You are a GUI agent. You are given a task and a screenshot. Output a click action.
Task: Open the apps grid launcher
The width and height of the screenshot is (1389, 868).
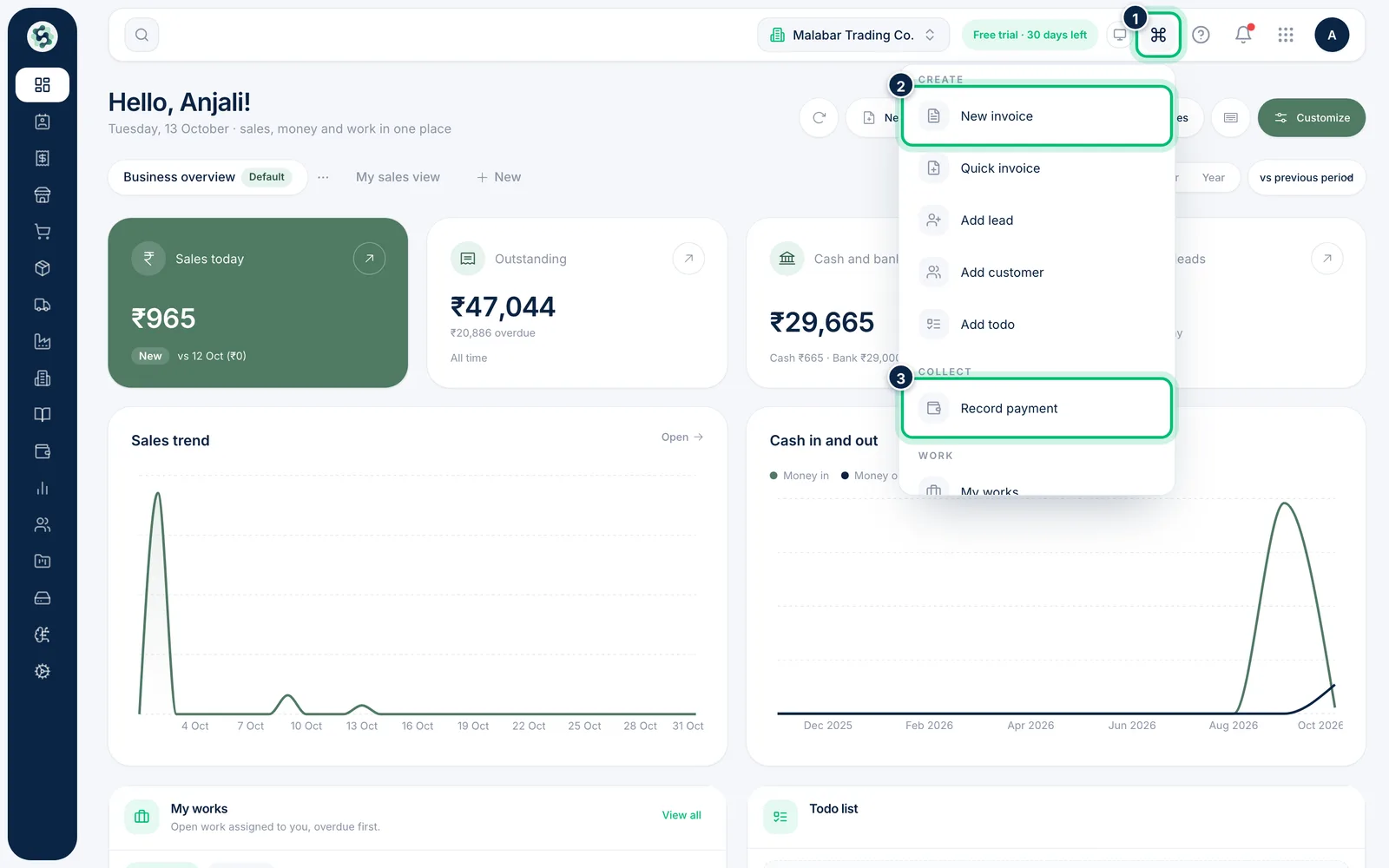[1286, 35]
